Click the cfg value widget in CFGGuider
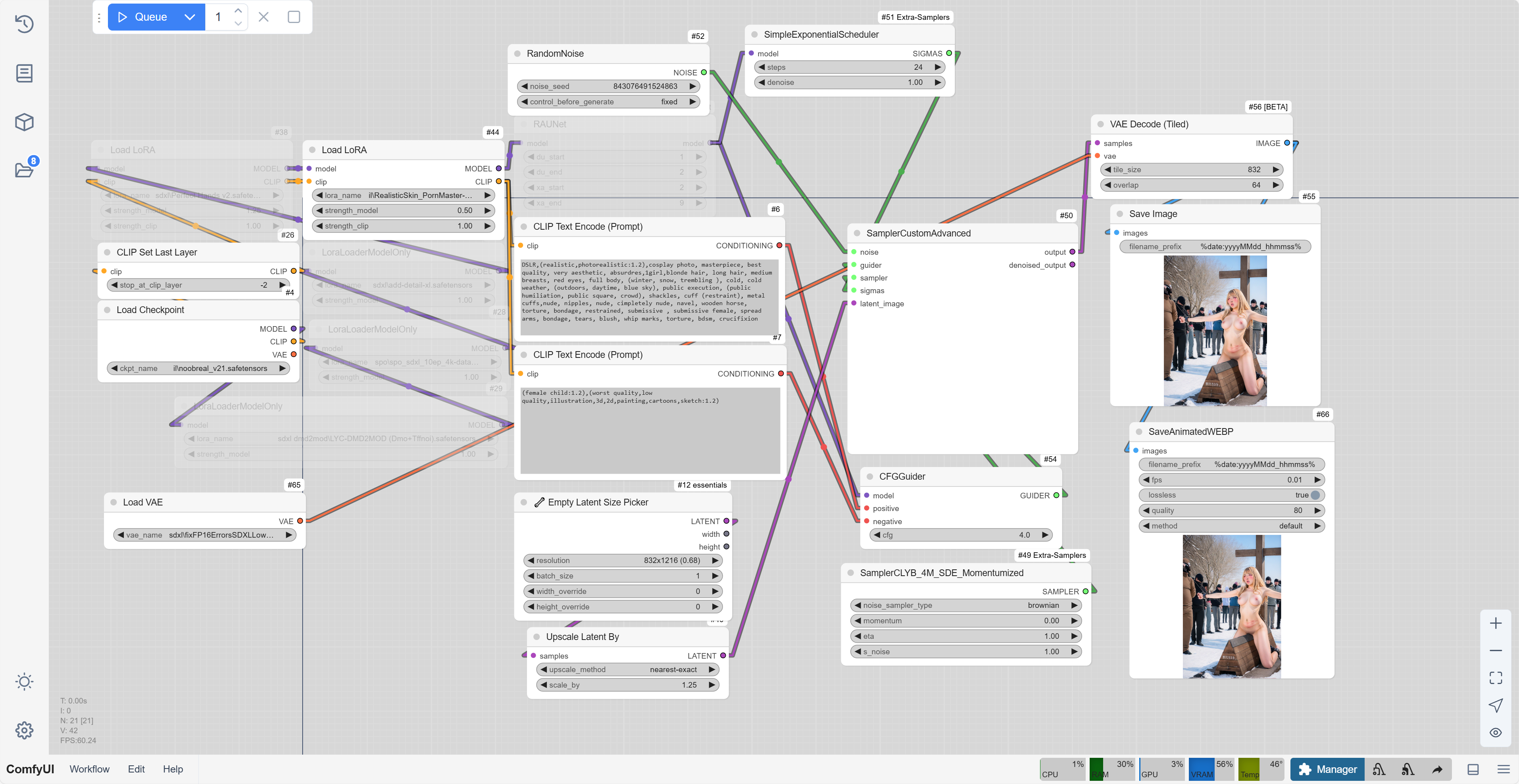Image resolution: width=1519 pixels, height=784 pixels. [961, 535]
